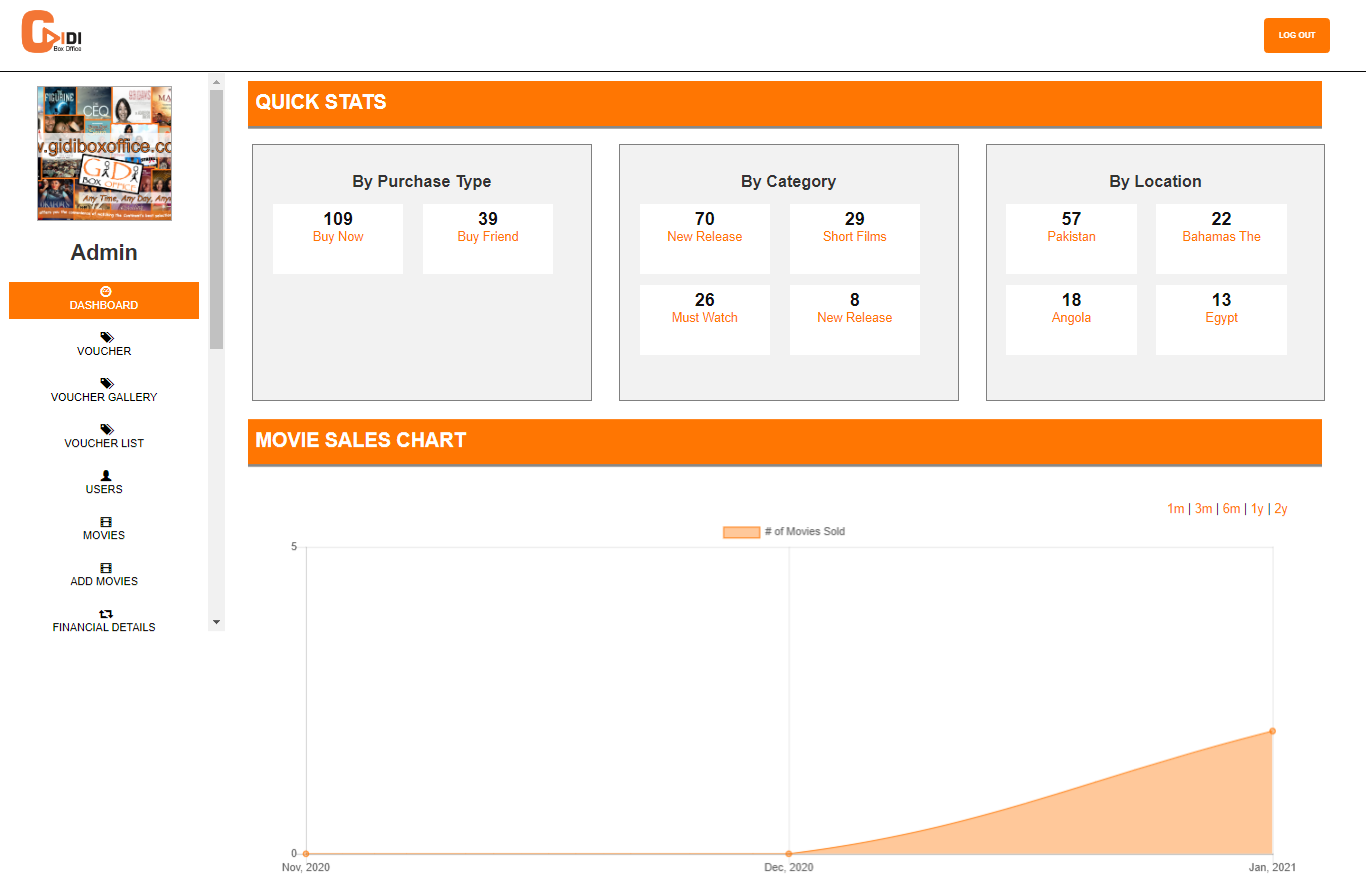Screen dimensions: 1366x895
Task: Click the Gidi Box Office logo
Action: click(52, 32)
